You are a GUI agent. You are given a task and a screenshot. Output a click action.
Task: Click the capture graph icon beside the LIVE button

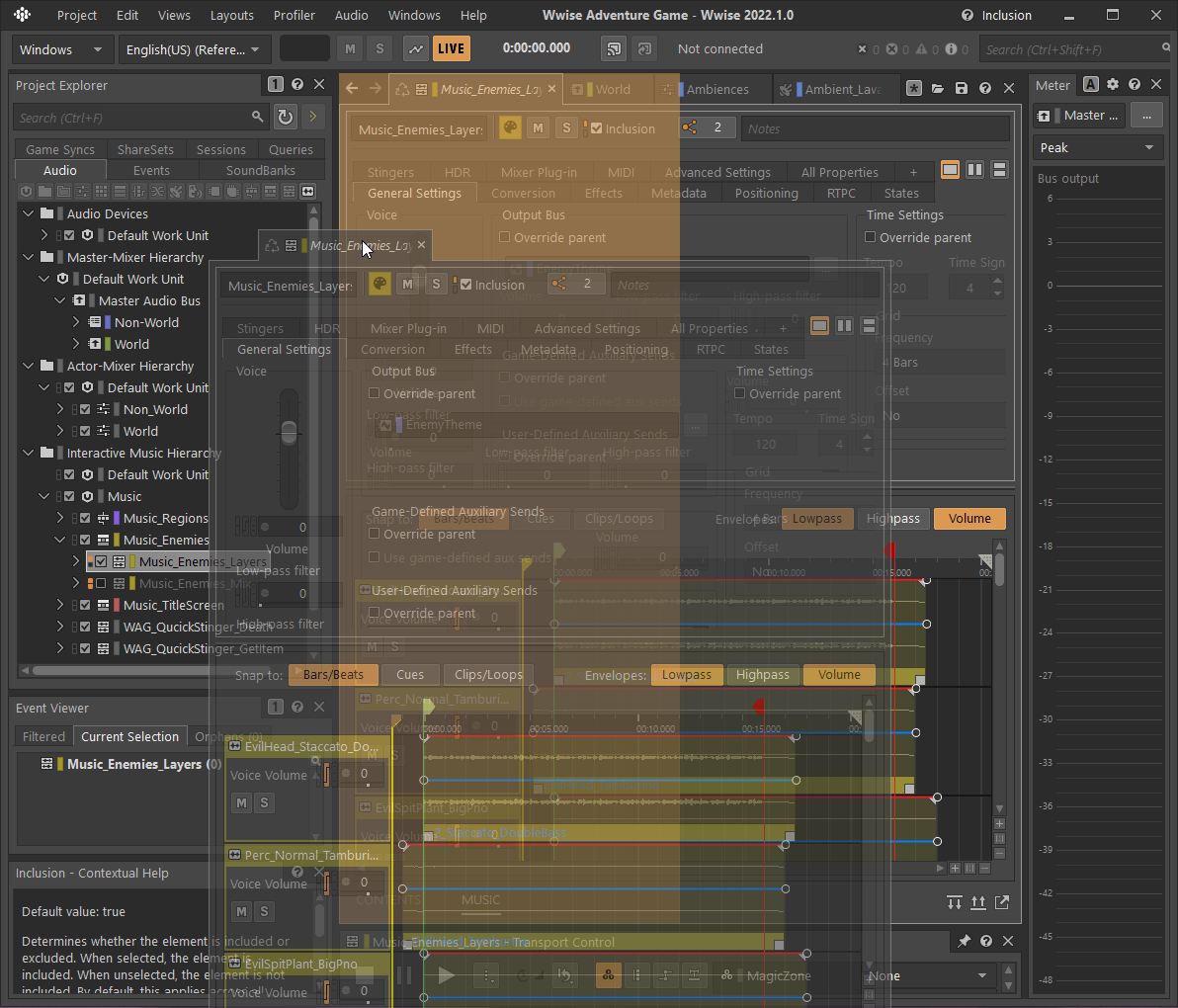click(x=415, y=48)
